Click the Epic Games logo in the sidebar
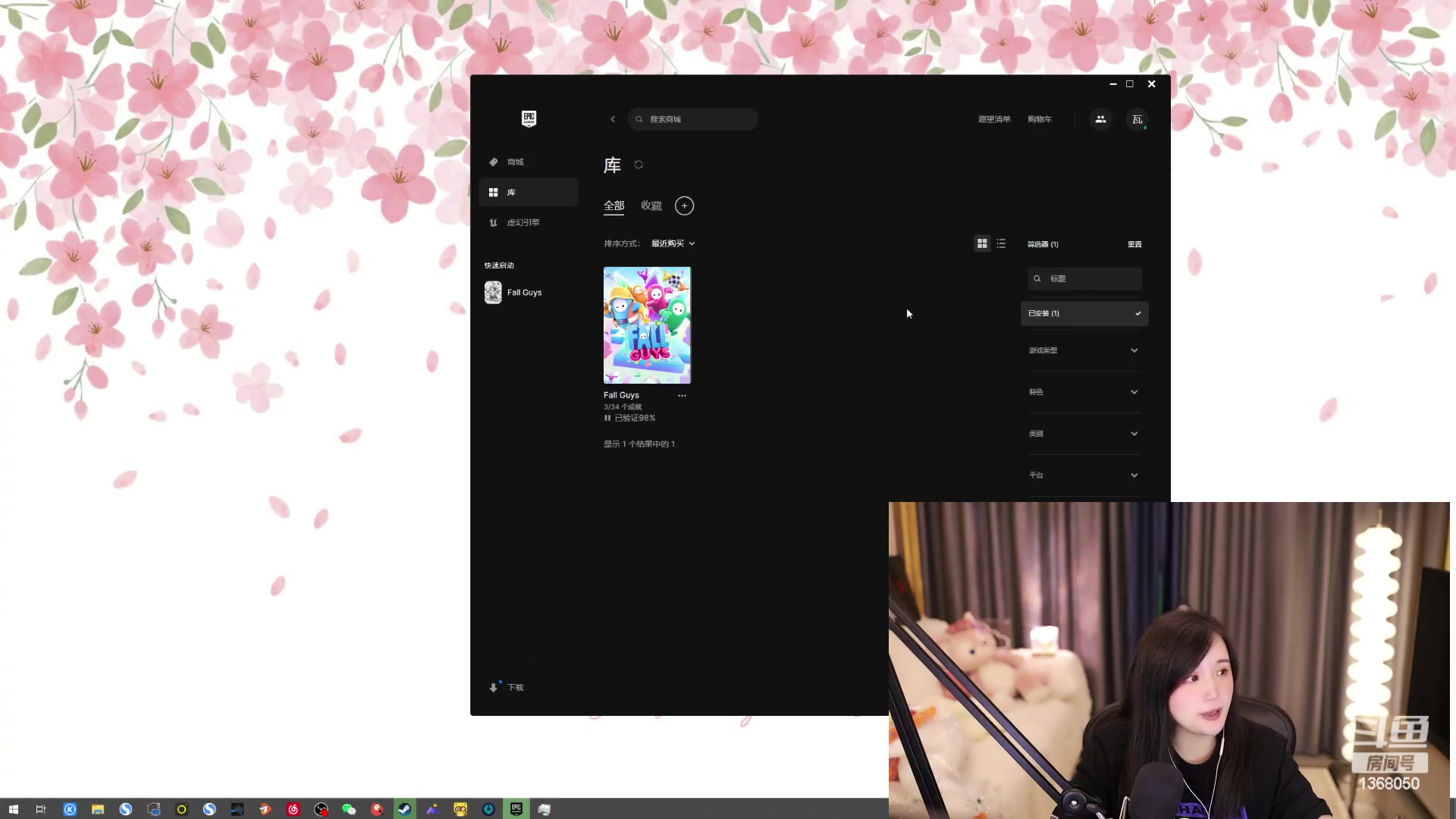Viewport: 1456px width, 819px height. click(x=529, y=118)
